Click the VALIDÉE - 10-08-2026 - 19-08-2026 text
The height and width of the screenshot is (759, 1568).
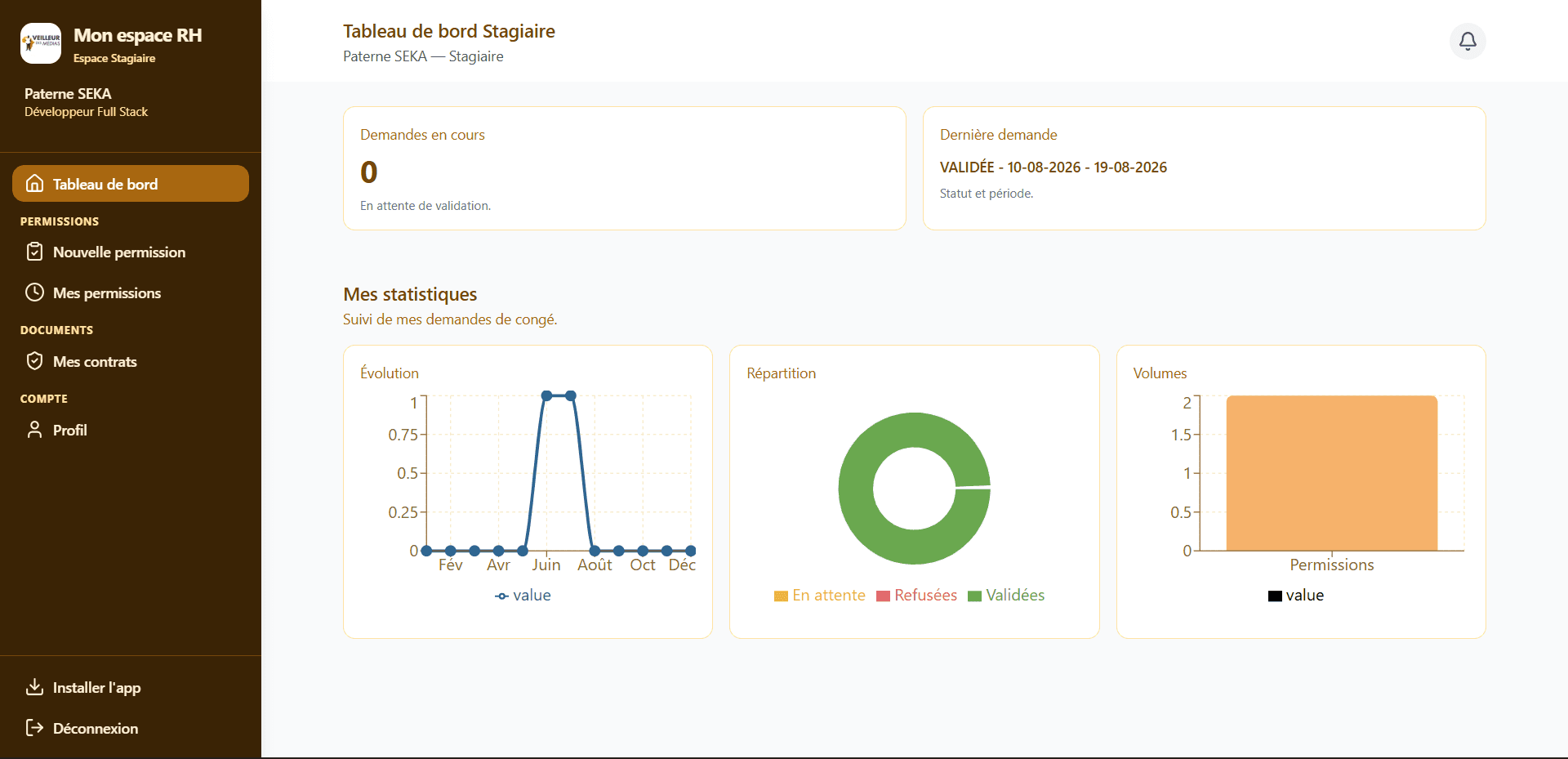click(1053, 167)
